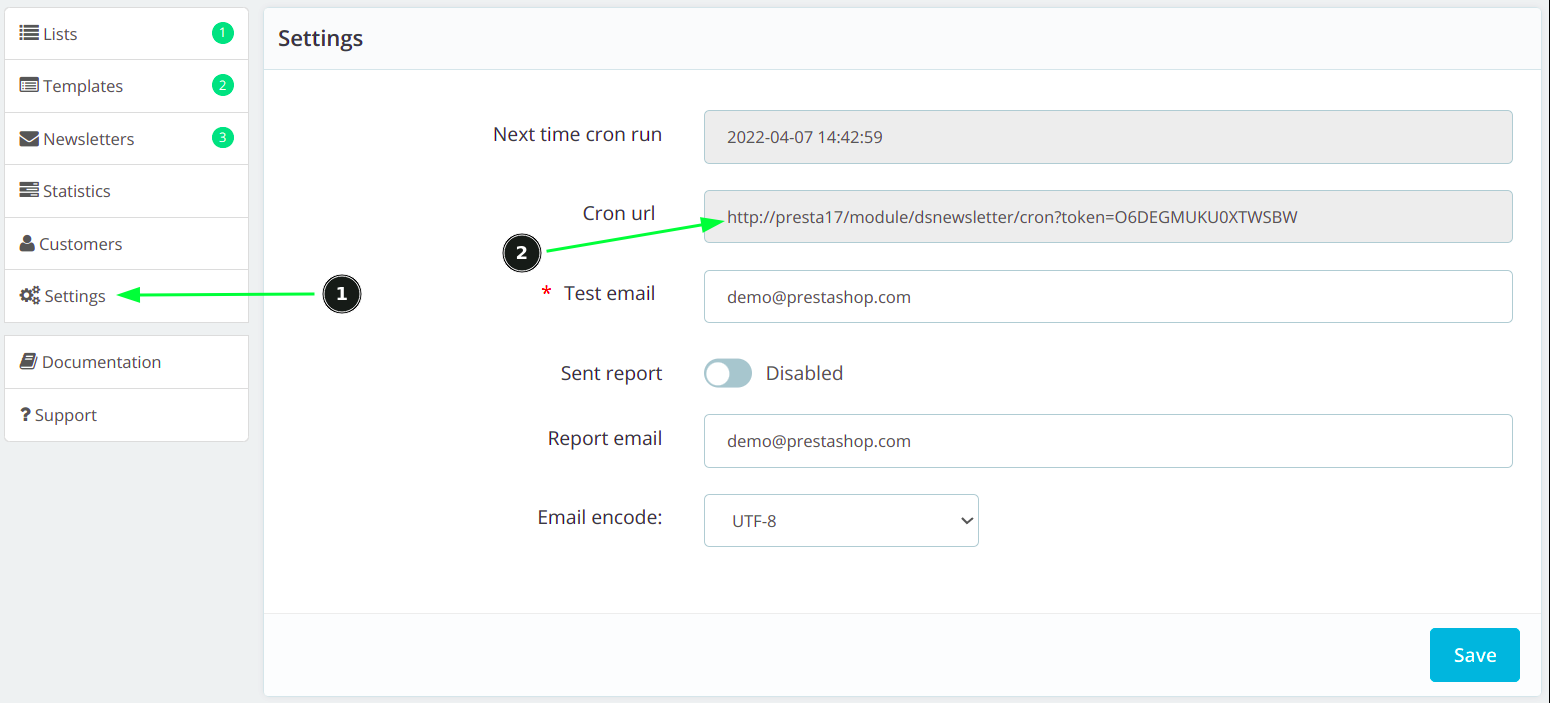The image size is (1550, 703).
Task: Click the Statistics icon in sidebar
Action: (29, 191)
